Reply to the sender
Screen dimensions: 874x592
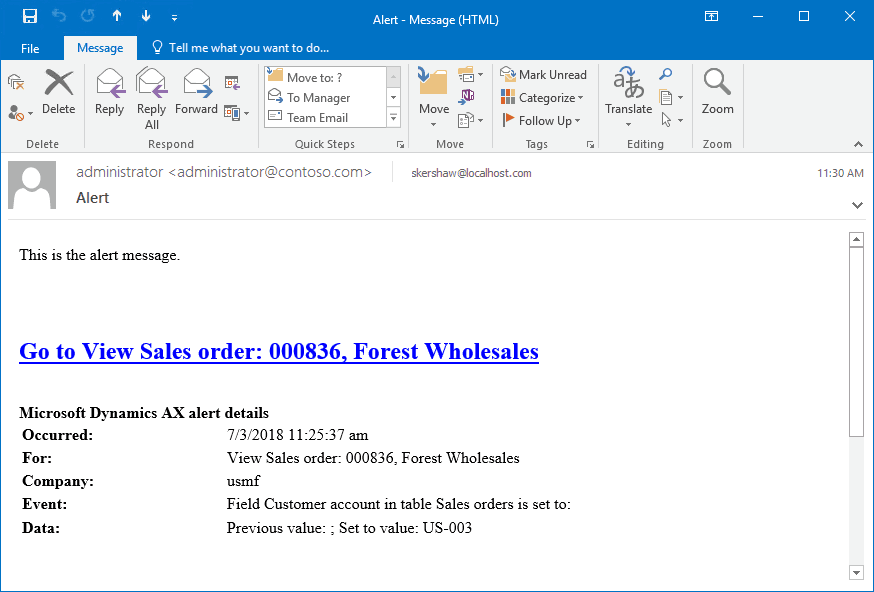(x=109, y=92)
